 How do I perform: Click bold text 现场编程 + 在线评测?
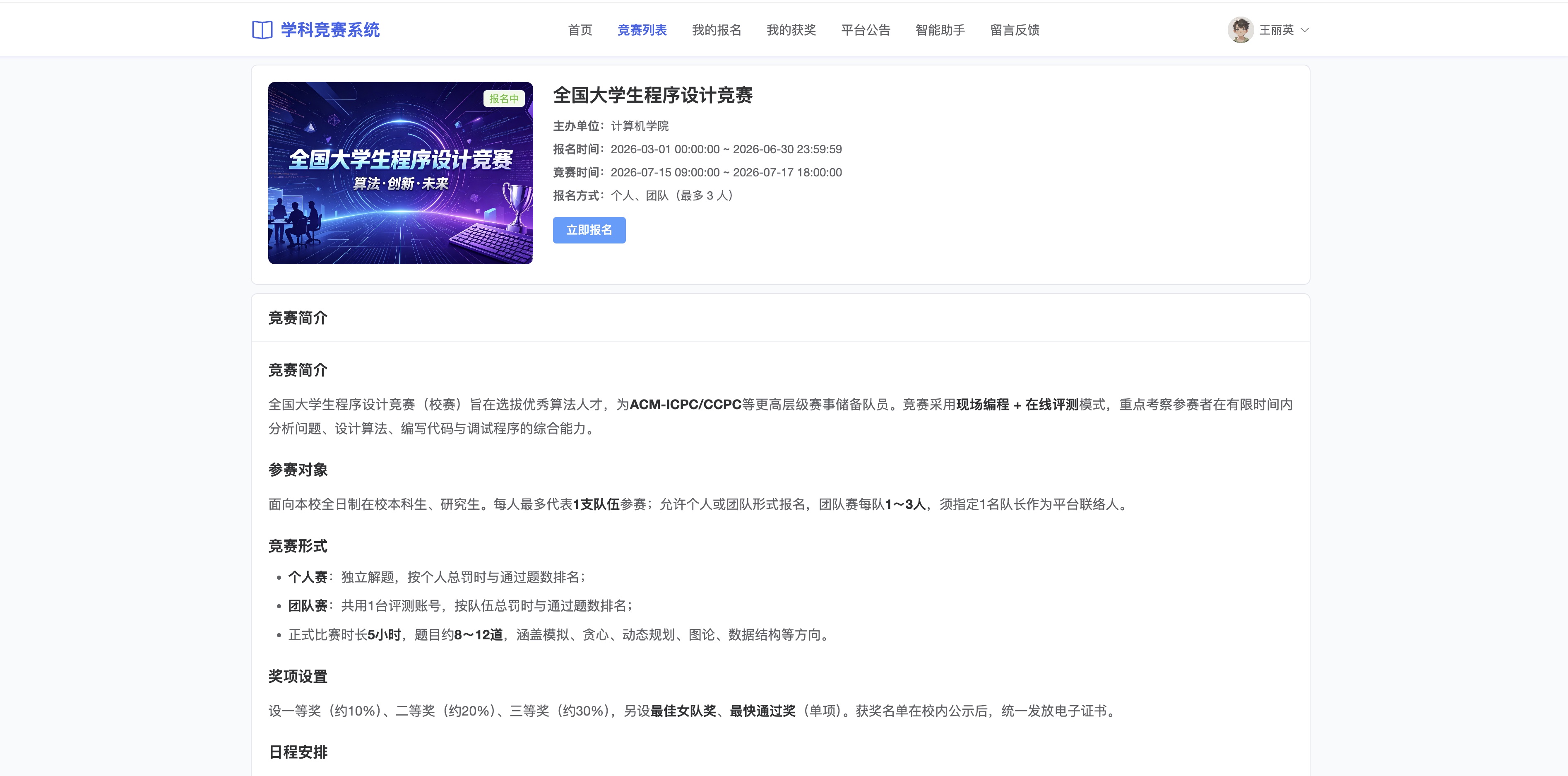pyautogui.click(x=1017, y=405)
